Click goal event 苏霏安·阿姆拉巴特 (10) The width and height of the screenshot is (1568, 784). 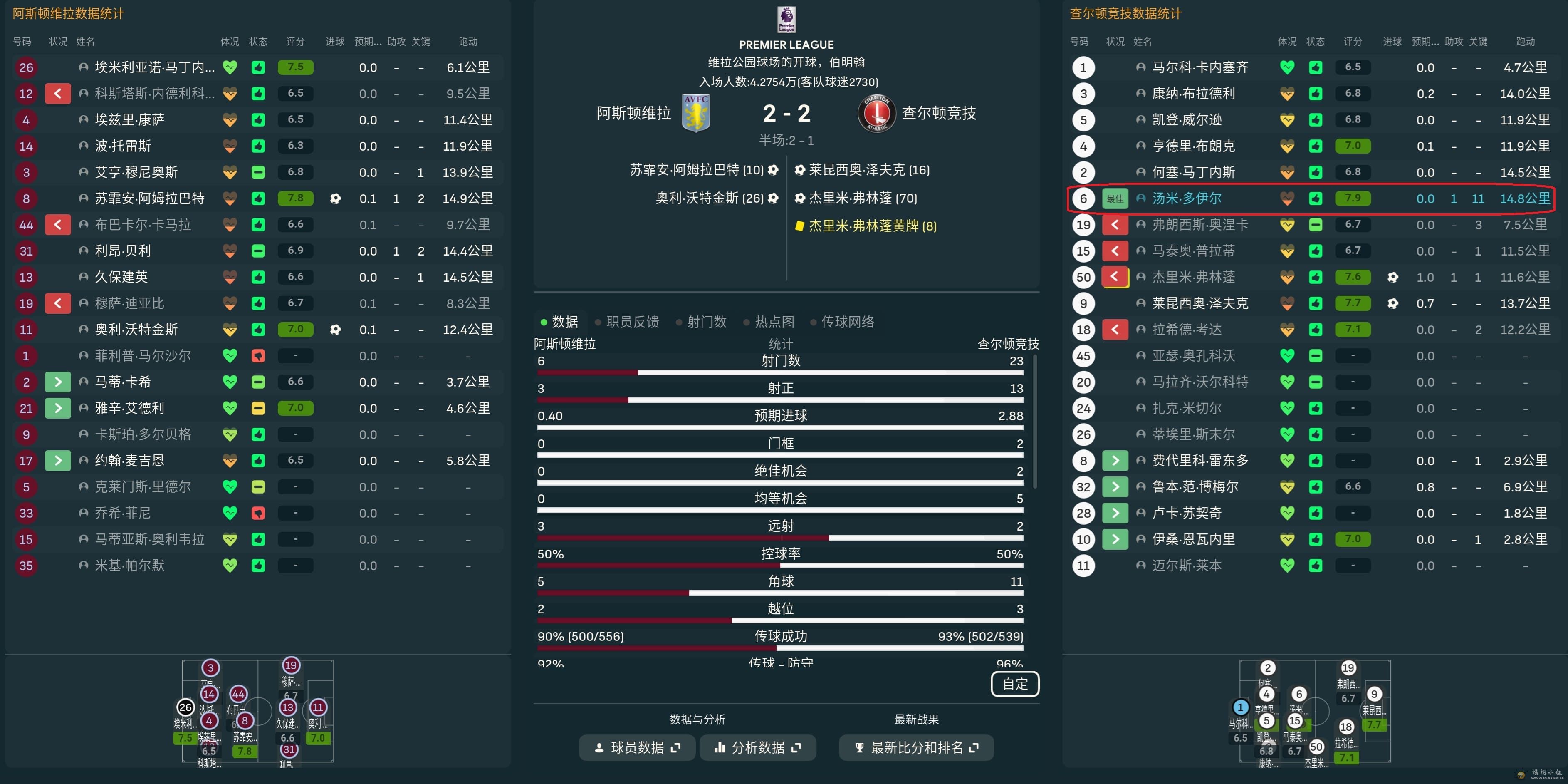pos(704,170)
